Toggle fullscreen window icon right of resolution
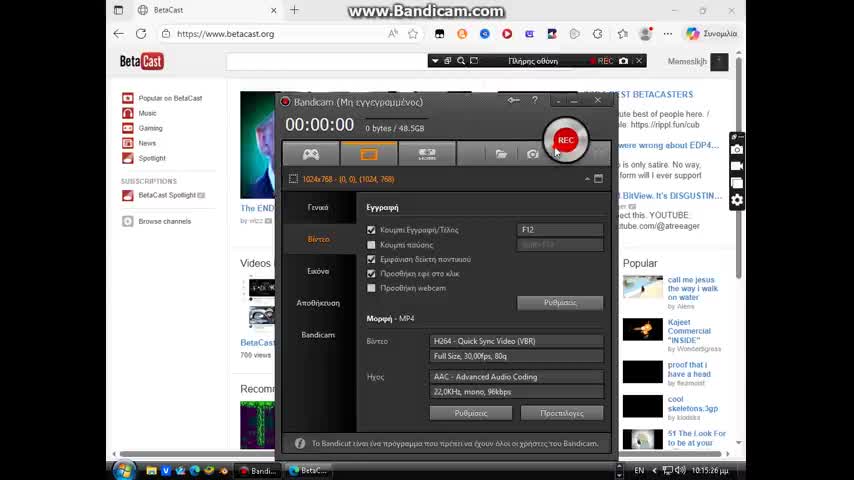The width and height of the screenshot is (854, 480). (599, 179)
